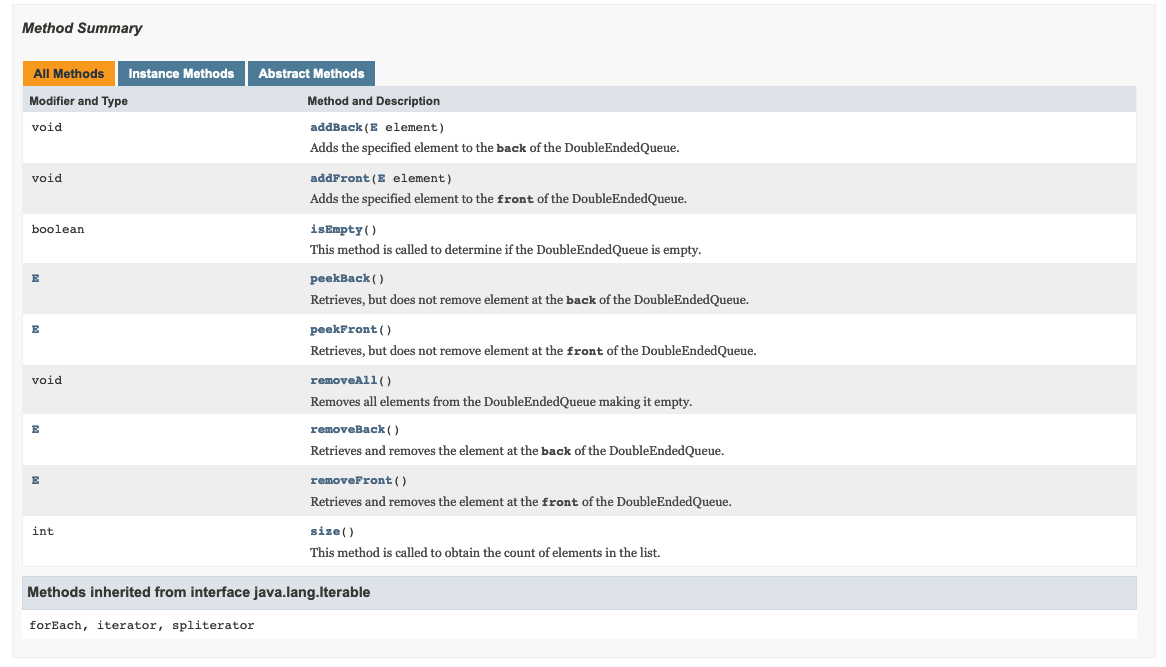Click the Method Summary heading
The height and width of the screenshot is (667, 1166).
(83, 28)
